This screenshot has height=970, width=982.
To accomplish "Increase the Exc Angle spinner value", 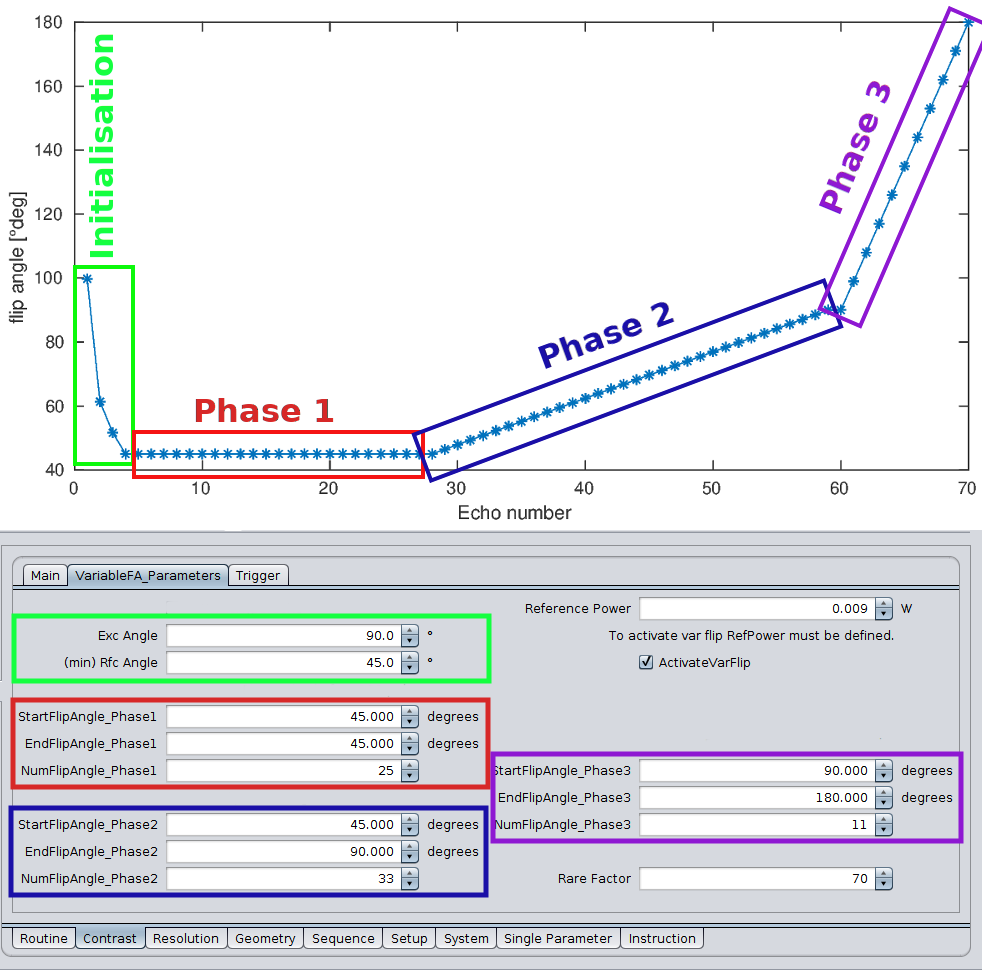I will [410, 630].
